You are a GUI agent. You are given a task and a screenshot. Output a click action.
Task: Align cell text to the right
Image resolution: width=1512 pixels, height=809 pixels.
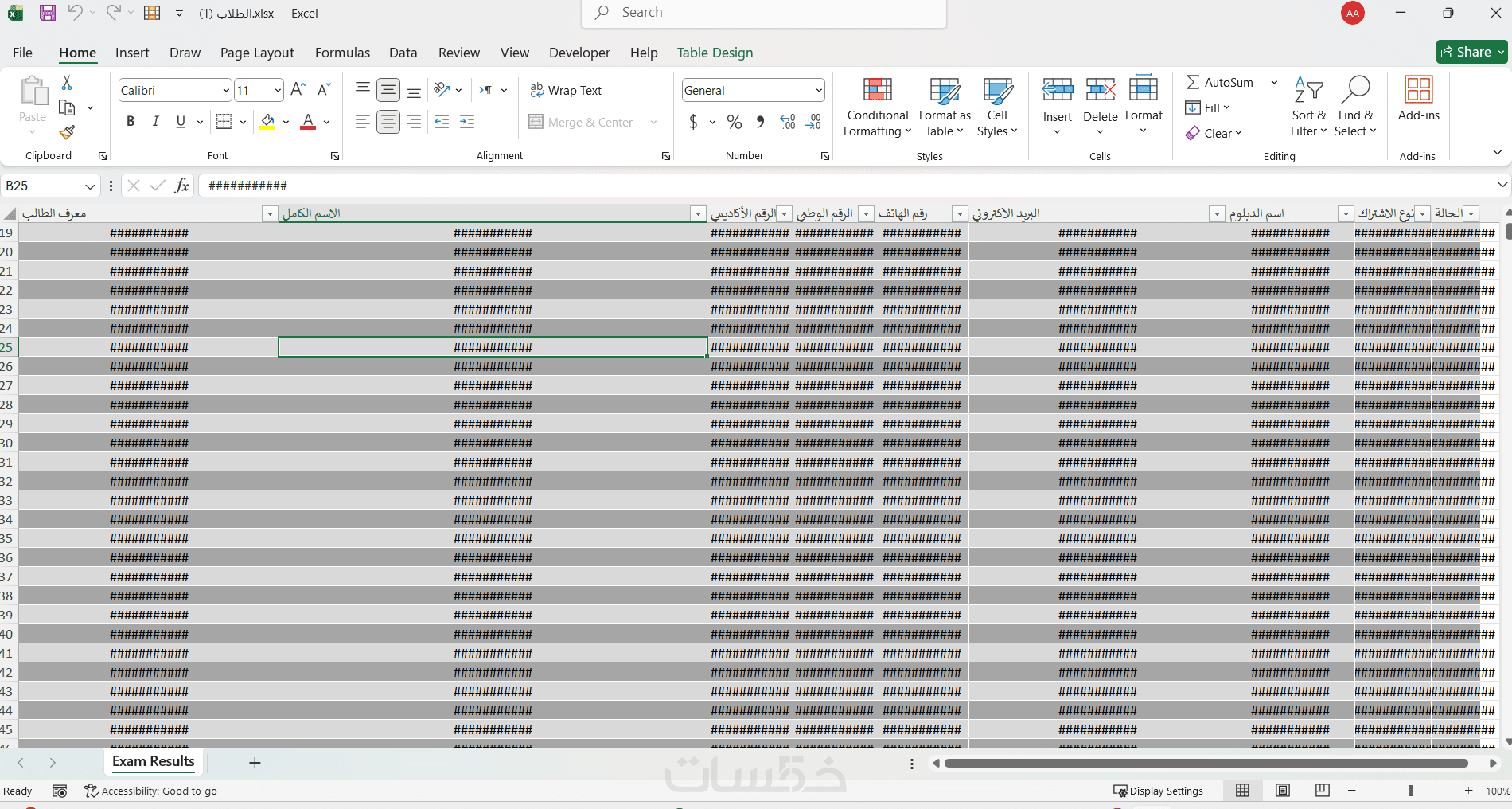[414, 122]
